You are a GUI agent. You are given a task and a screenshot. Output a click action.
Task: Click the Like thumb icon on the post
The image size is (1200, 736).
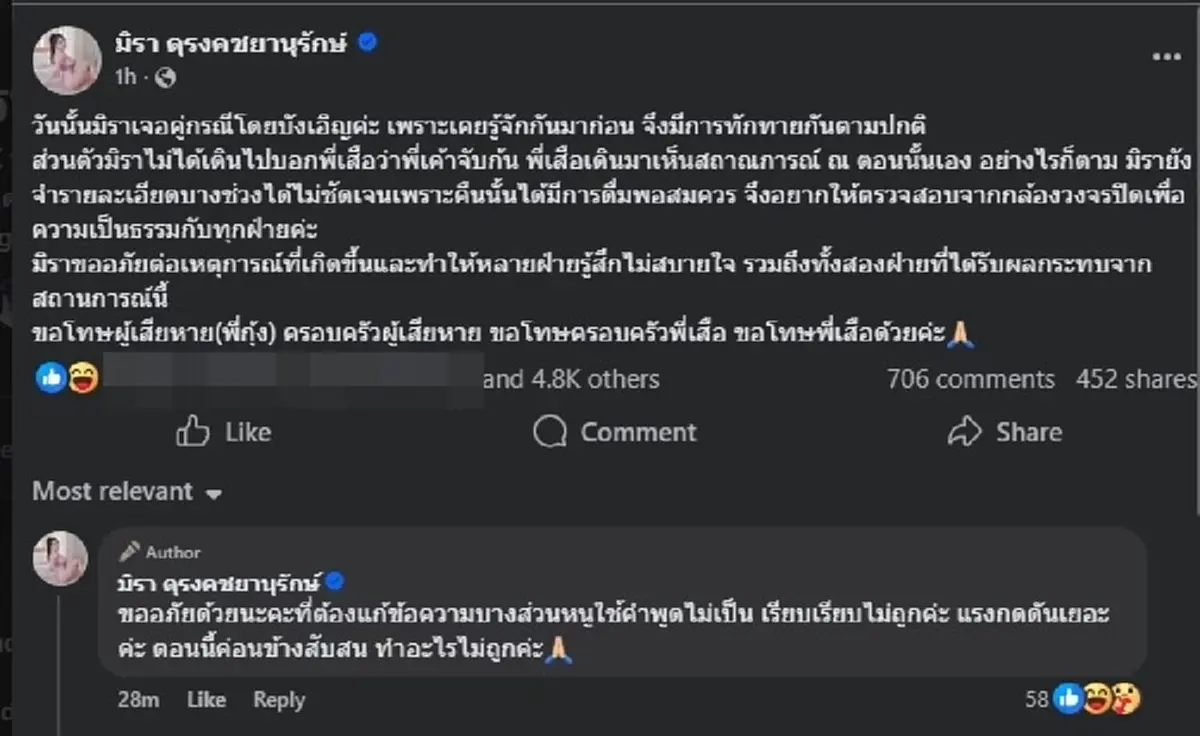(x=193, y=432)
